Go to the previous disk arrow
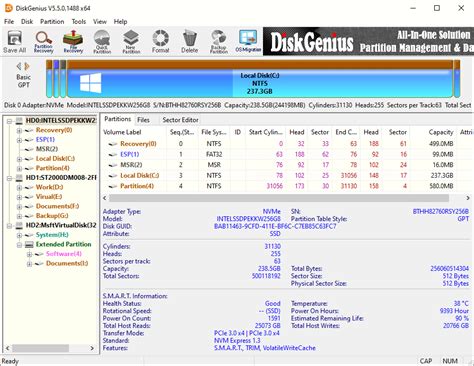Image resolution: width=474 pixels, height=366 pixels. click(x=19, y=66)
